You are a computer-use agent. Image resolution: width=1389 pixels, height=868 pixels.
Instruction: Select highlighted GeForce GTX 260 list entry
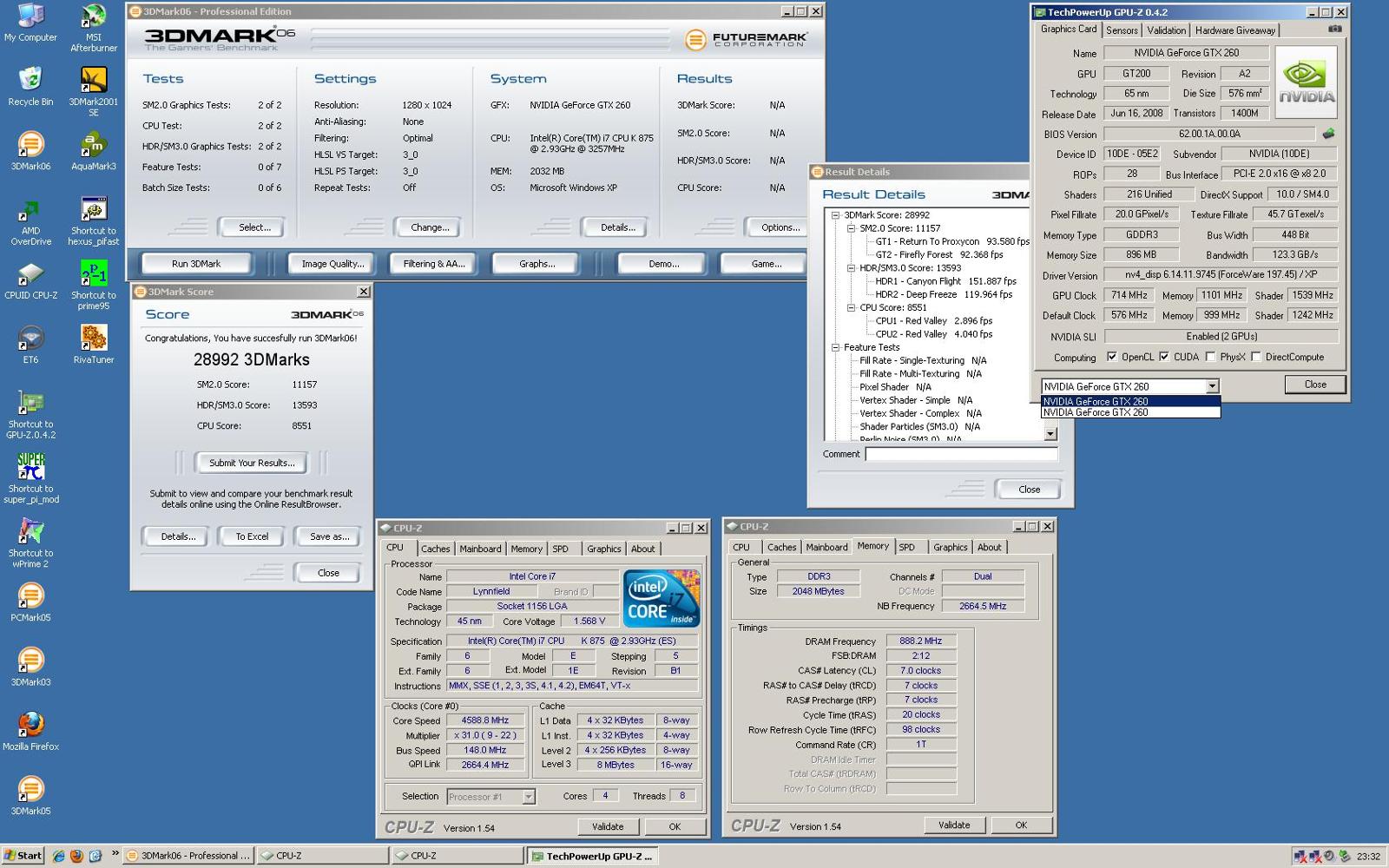[1130, 401]
